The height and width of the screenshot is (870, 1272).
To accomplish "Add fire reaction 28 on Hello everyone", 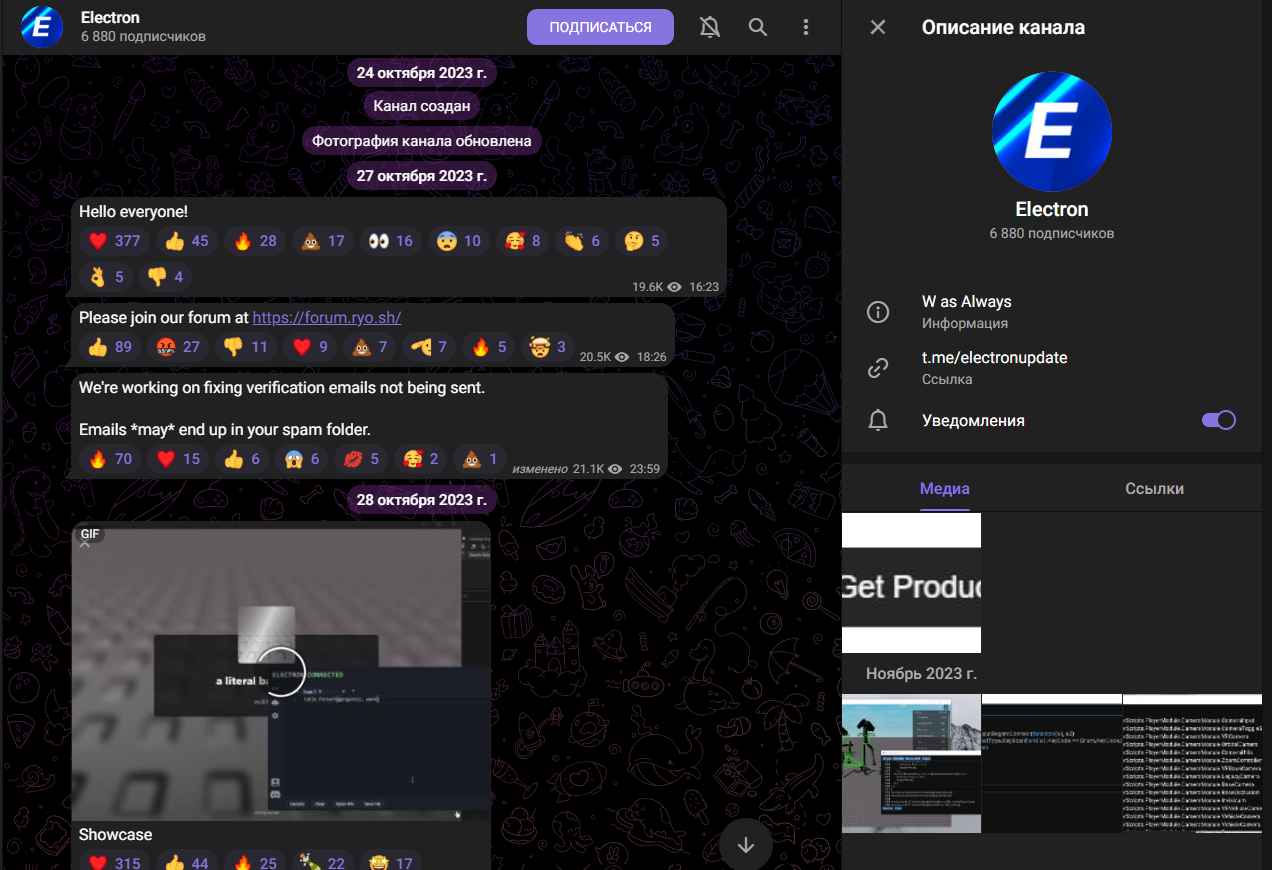I will click(255, 241).
